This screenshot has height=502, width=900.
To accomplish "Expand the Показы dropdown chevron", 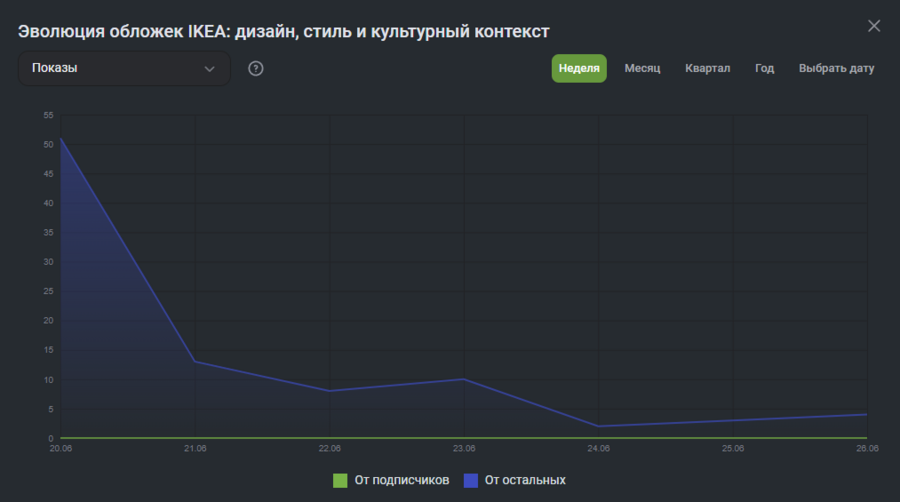I will (210, 69).
